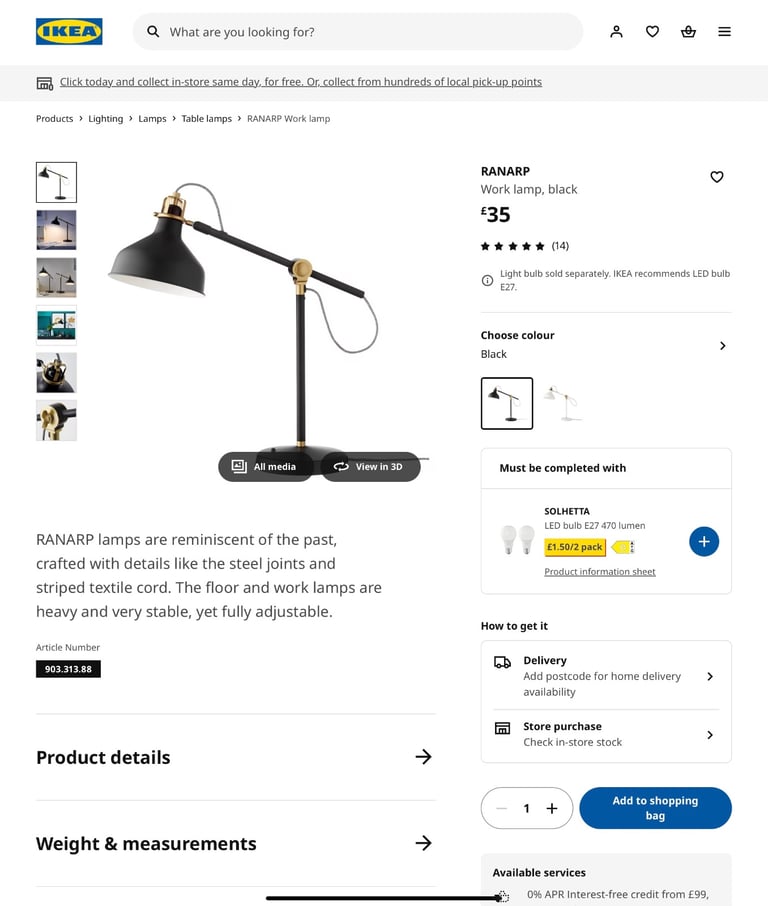This screenshot has height=906, width=768.
Task: Open the wishlist heart icon in header
Action: pos(652,32)
